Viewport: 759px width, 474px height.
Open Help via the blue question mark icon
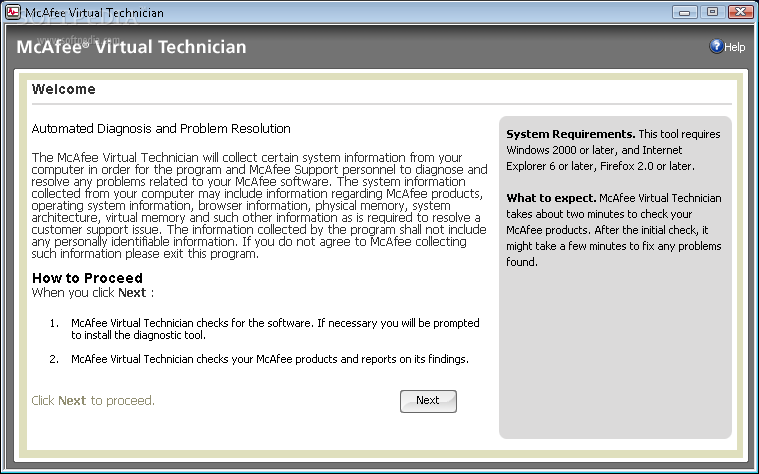click(x=716, y=46)
